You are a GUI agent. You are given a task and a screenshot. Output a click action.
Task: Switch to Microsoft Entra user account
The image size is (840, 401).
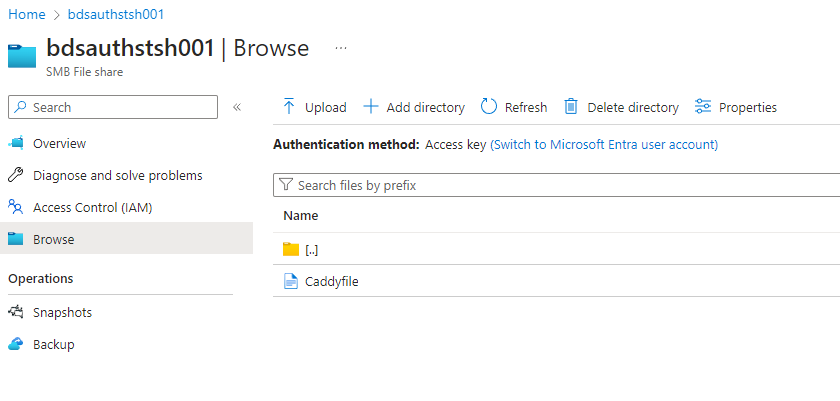[604, 145]
